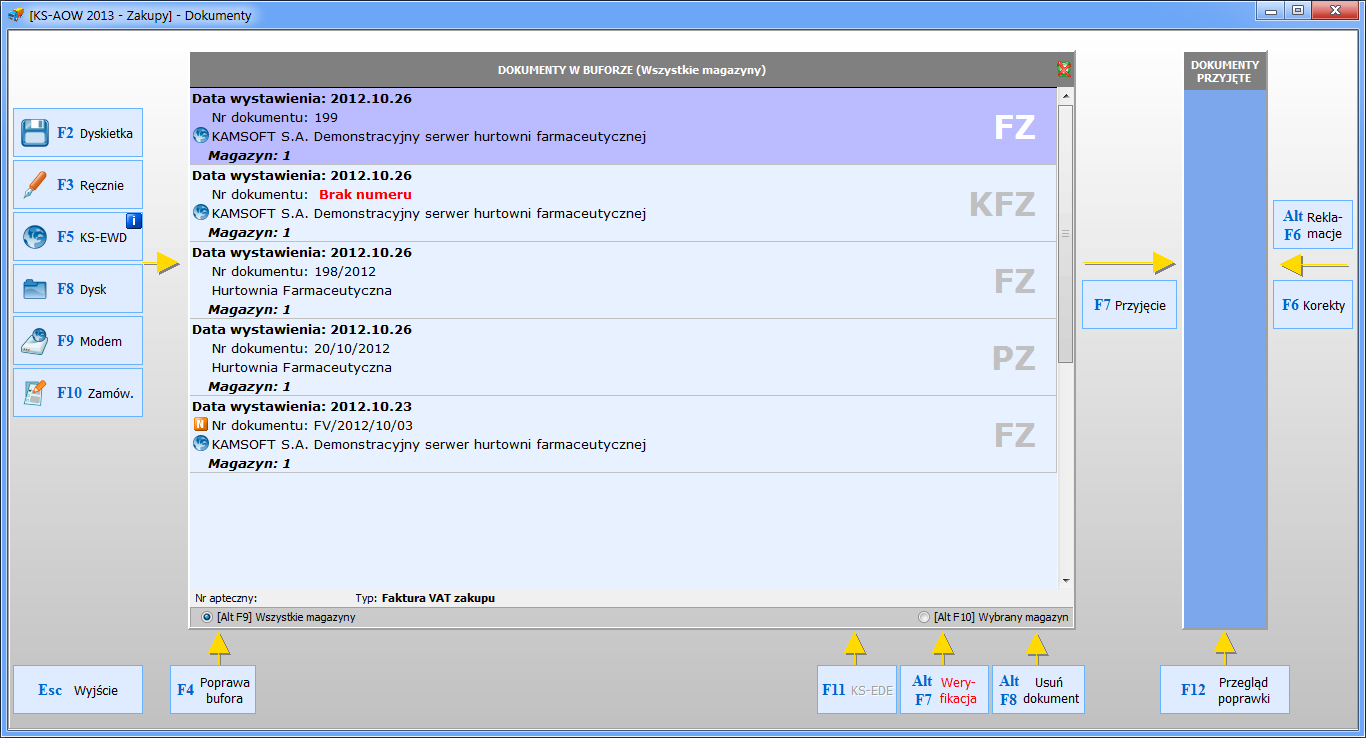
Task: Open the F10 Zamów. order icon
Action: coord(36,393)
